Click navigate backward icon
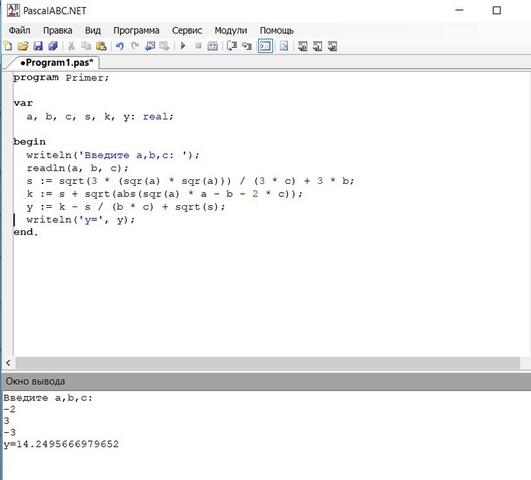 (x=150, y=46)
